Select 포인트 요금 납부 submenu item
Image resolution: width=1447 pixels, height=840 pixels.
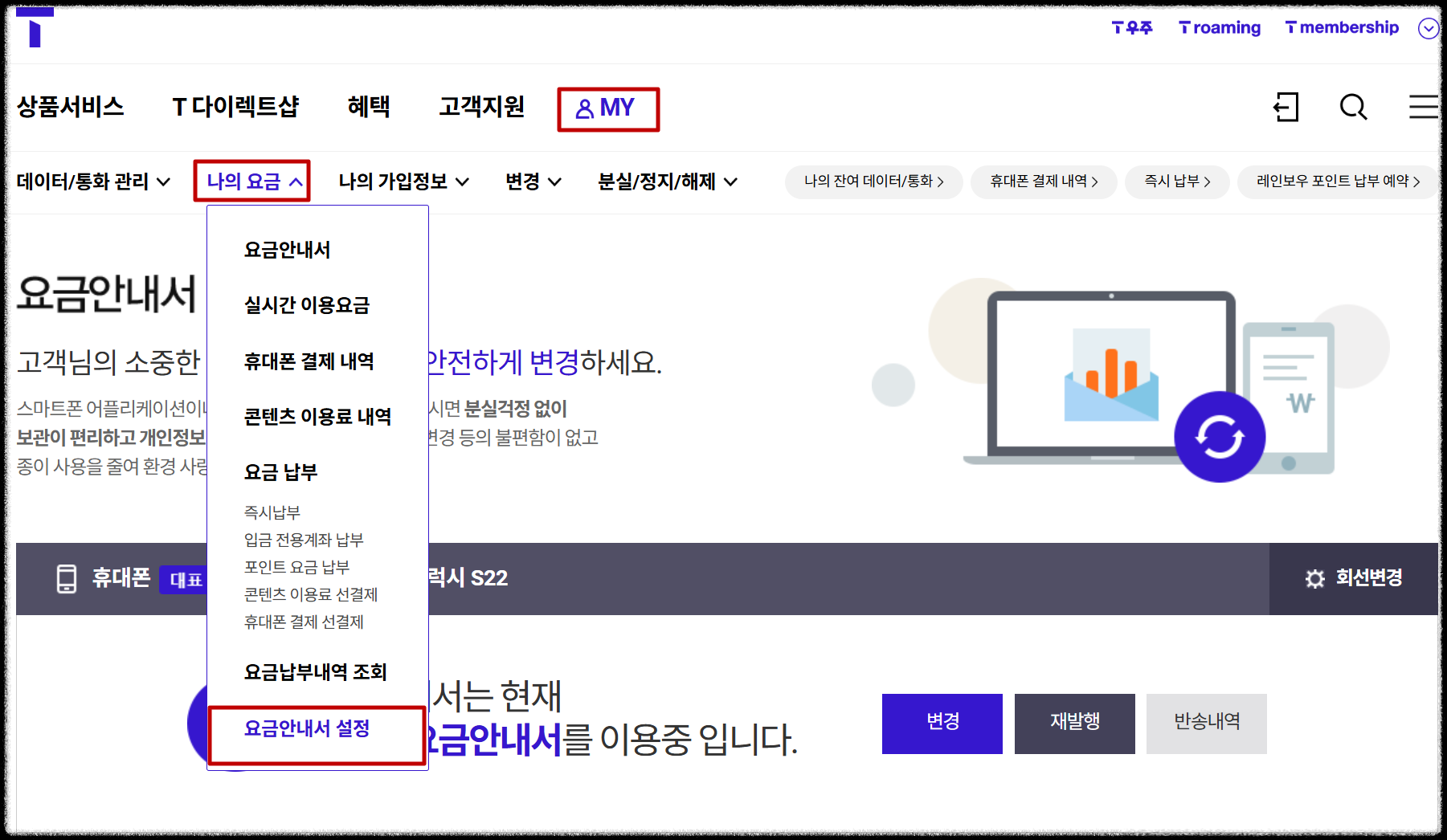click(x=296, y=567)
